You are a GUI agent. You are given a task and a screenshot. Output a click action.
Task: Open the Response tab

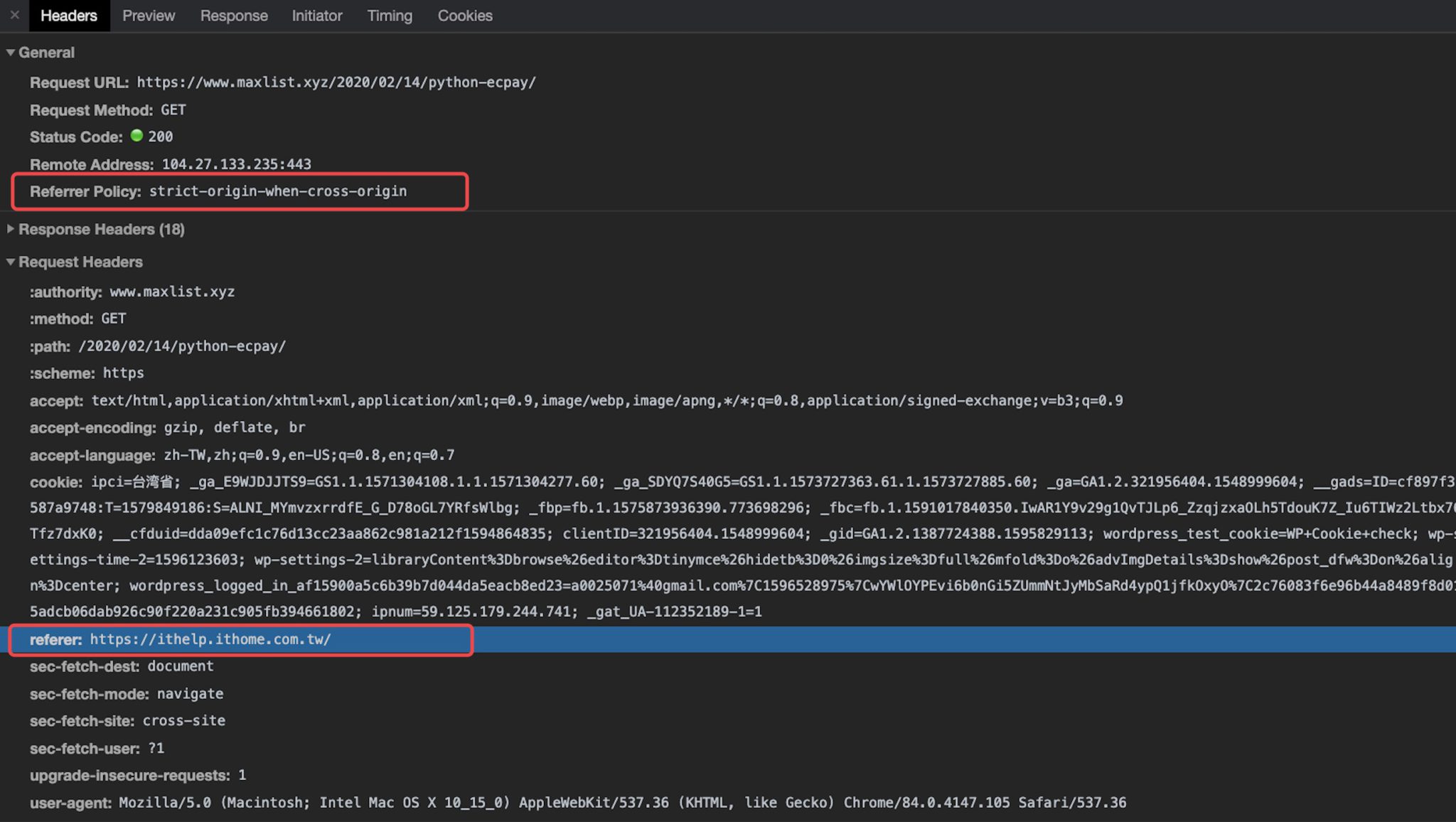233,16
